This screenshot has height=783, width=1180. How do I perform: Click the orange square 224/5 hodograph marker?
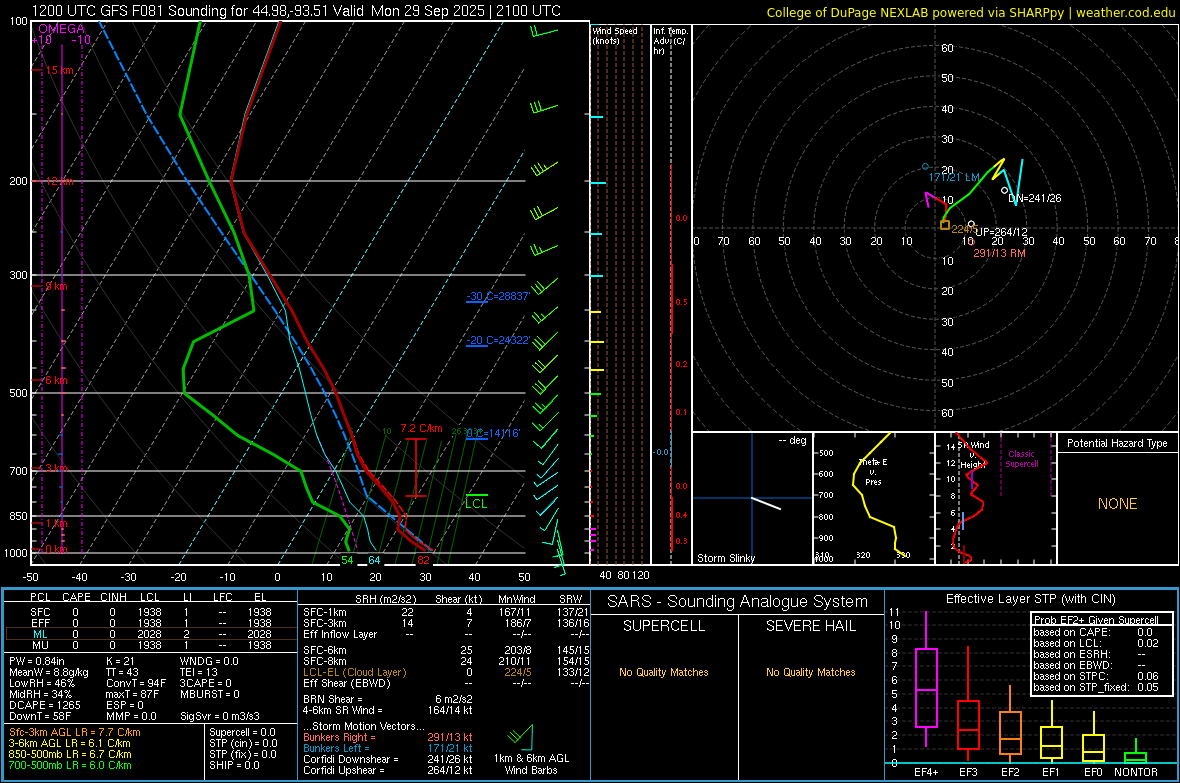pos(944,225)
